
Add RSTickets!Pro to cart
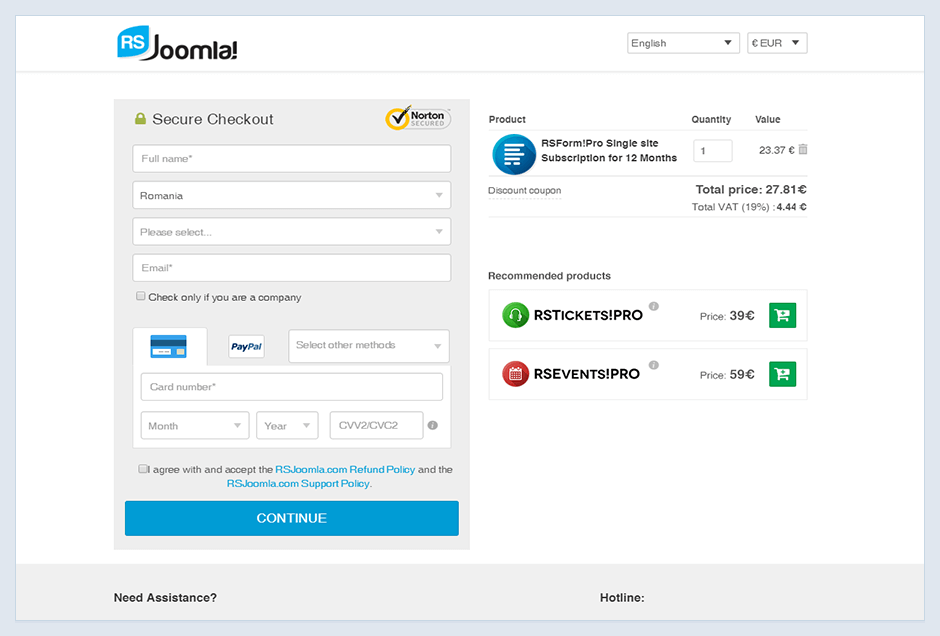pos(782,316)
